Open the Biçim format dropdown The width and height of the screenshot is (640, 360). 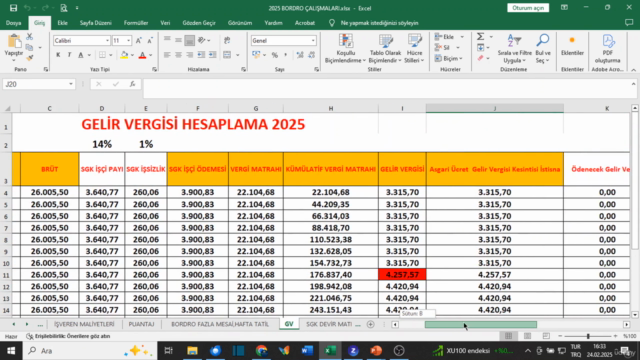click(x=448, y=59)
